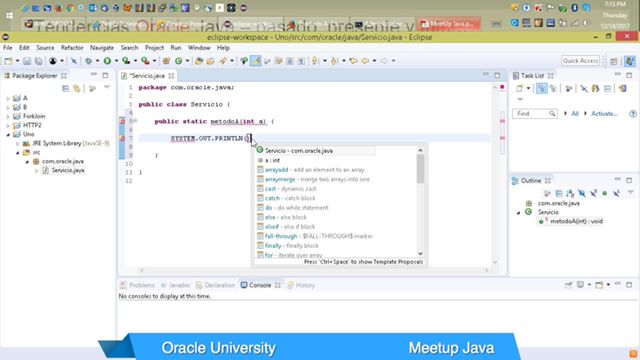Select com.oracle.java package in Package Explorer

pyautogui.click(x=62, y=161)
